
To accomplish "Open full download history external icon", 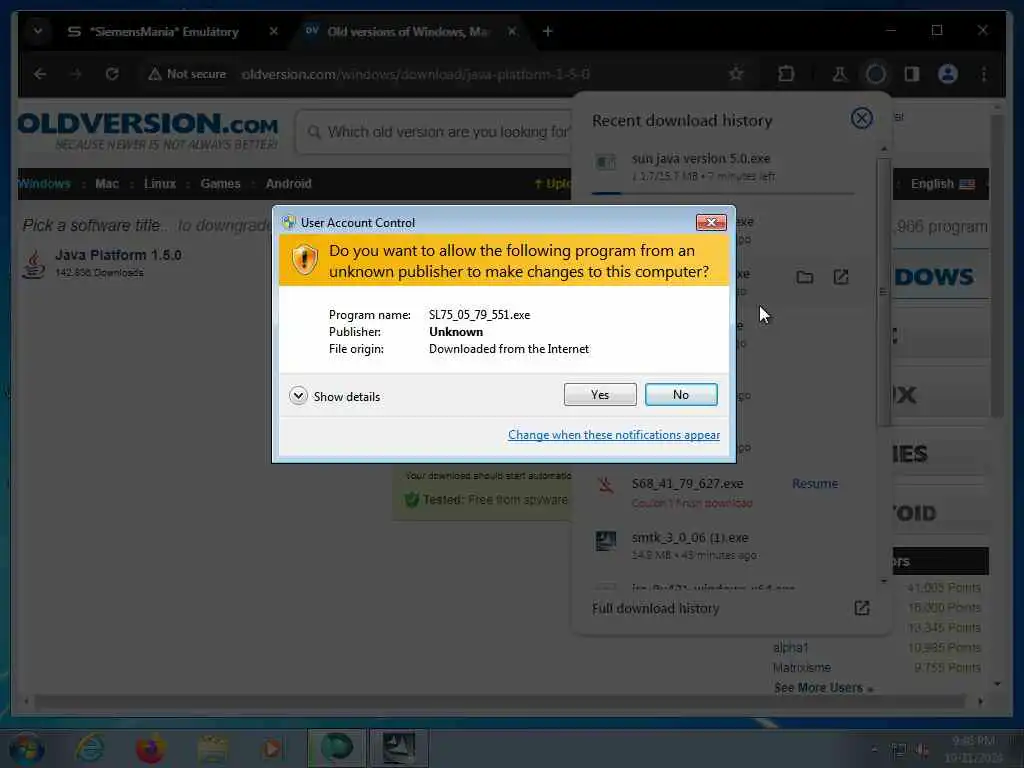I will (861, 609).
